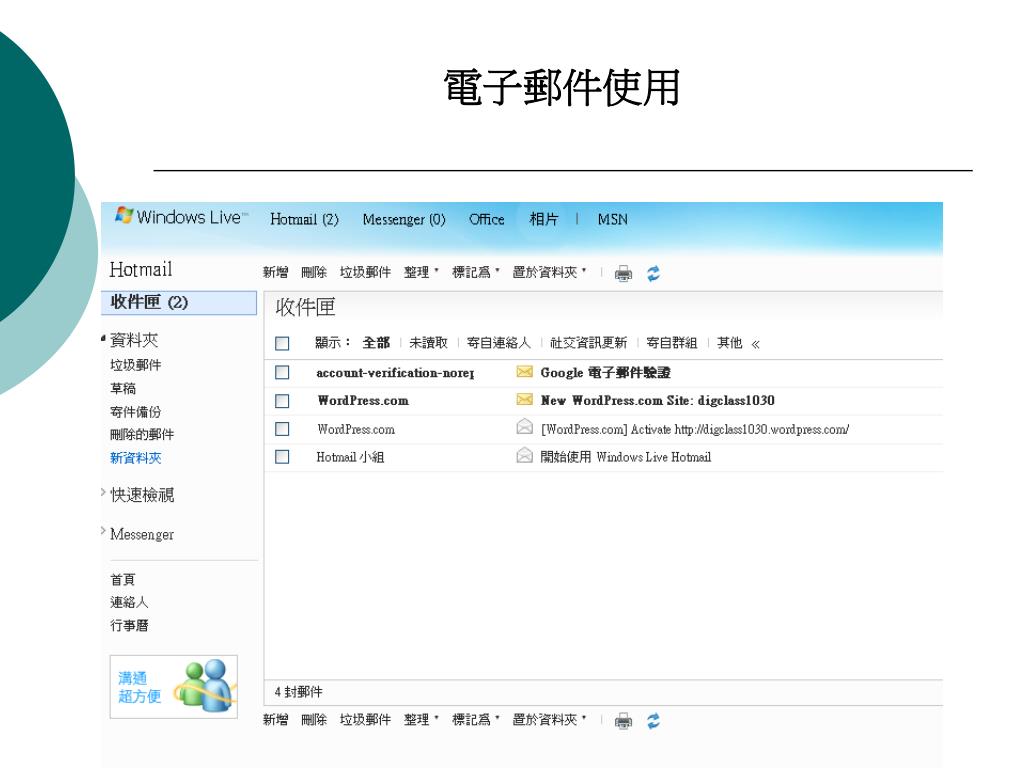Select the 全部 filter
The width and height of the screenshot is (1024, 768).
(x=376, y=343)
